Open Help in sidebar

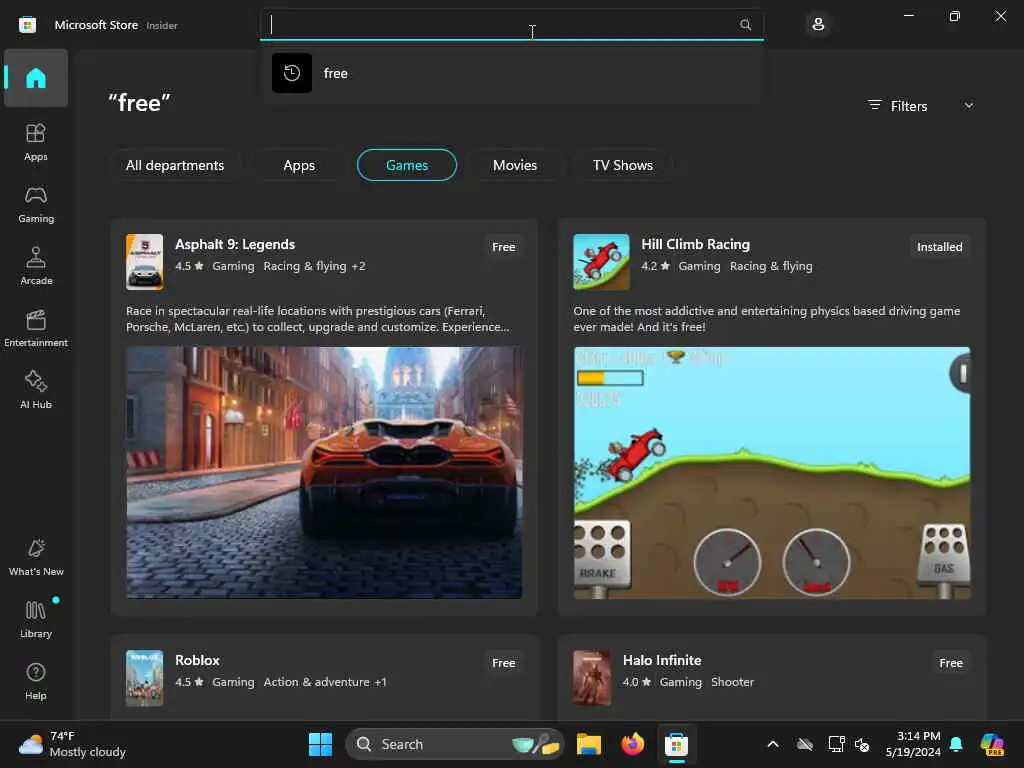point(36,682)
